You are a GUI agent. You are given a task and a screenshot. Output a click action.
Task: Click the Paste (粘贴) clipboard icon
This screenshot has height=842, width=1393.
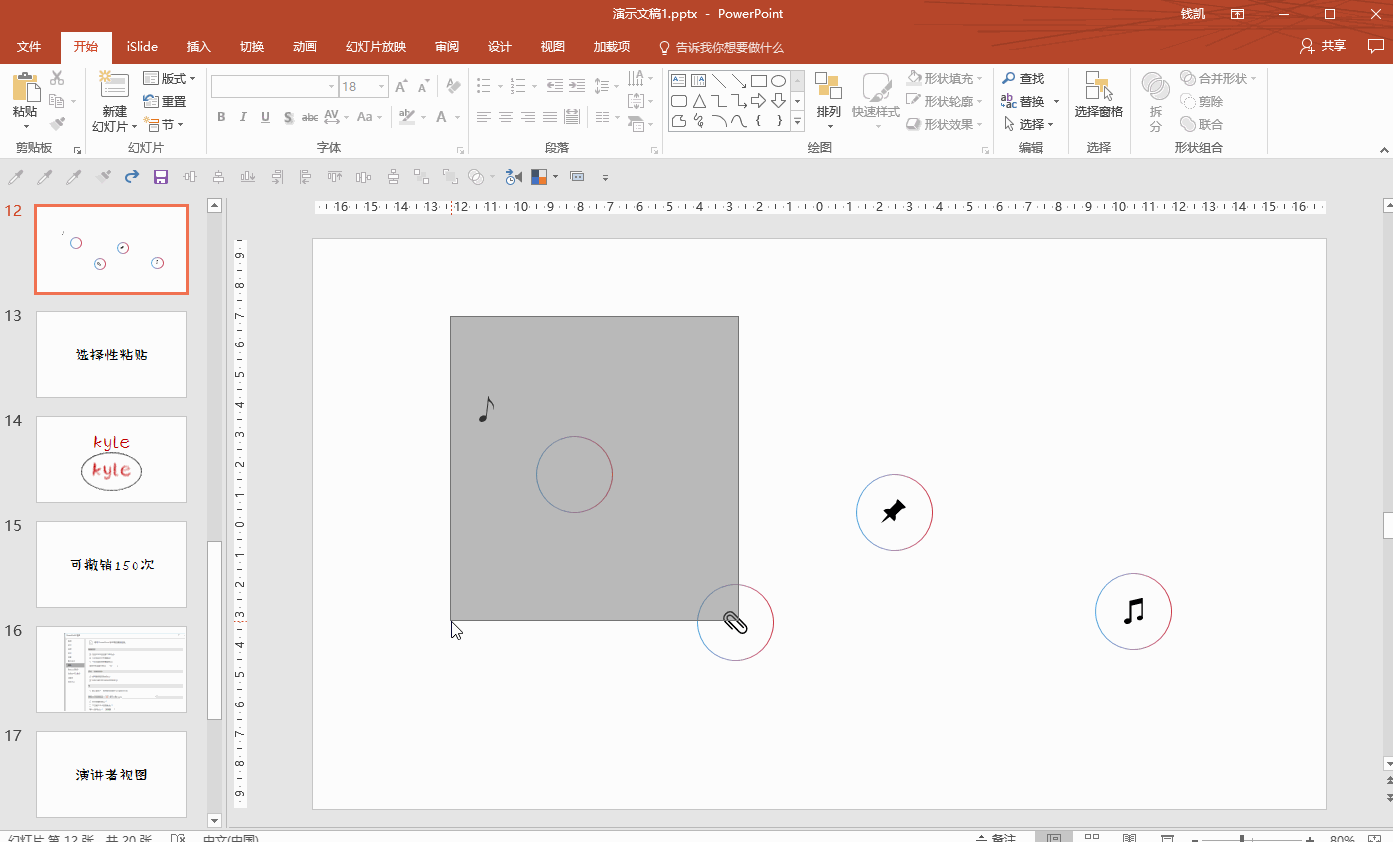(25, 89)
